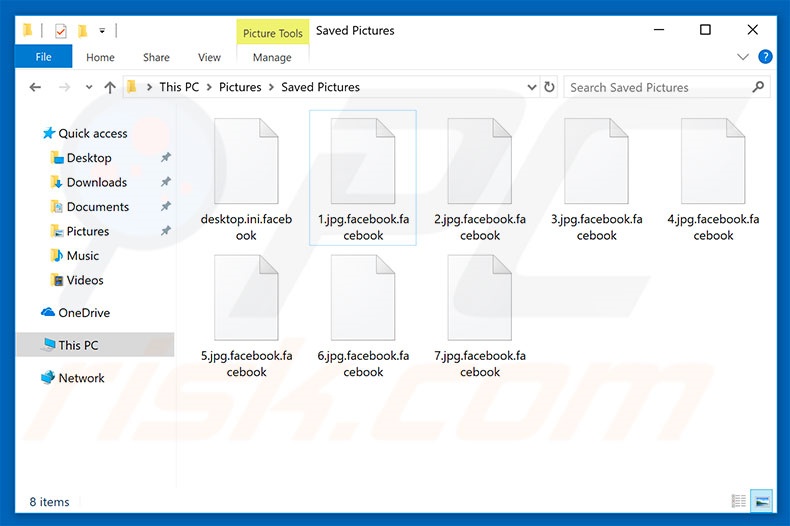Open Recent locations dropdown arrow

coord(87,87)
